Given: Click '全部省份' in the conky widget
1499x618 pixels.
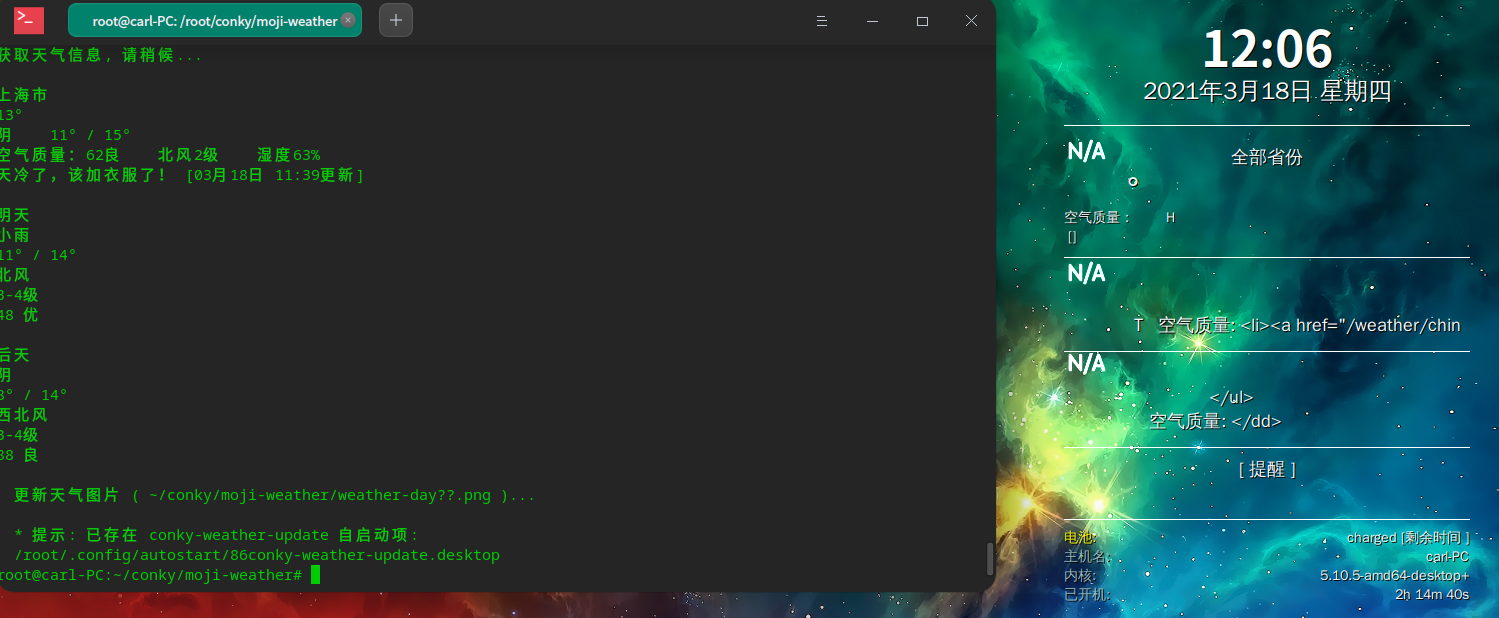Looking at the screenshot, I should [x=1267, y=157].
